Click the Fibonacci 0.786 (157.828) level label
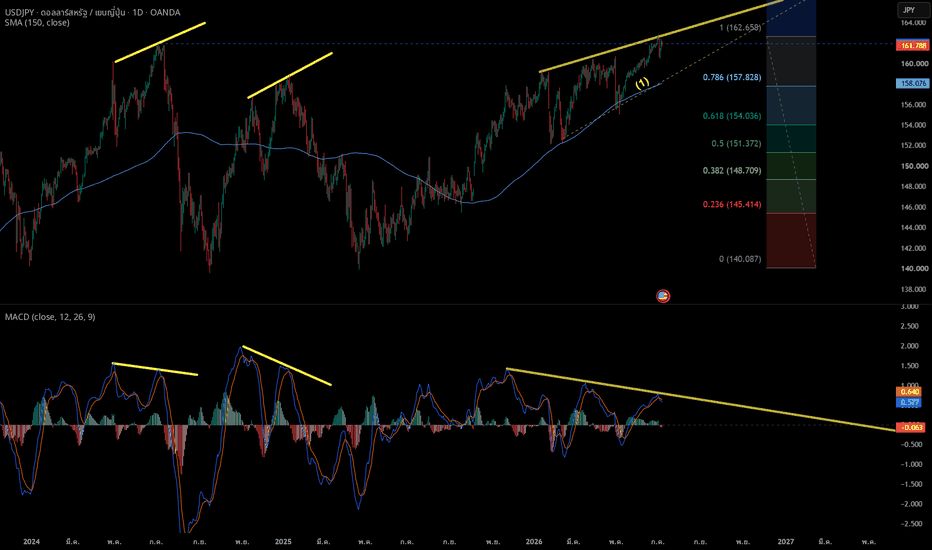This screenshot has width=932, height=550. pos(732,77)
